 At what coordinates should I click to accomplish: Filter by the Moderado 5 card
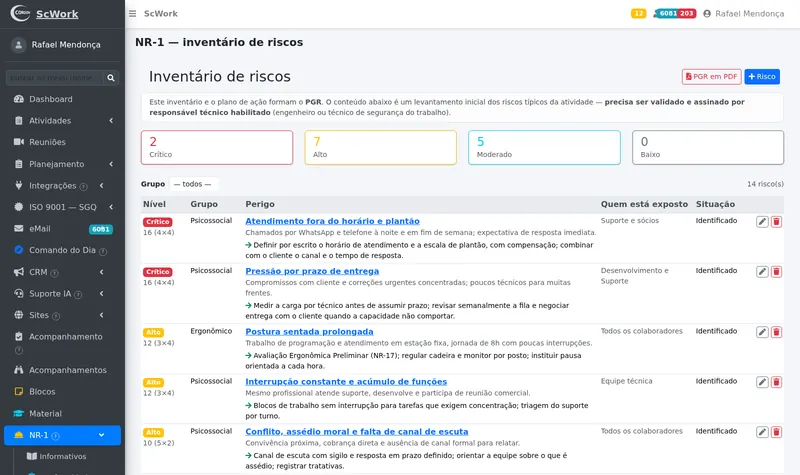click(x=544, y=147)
